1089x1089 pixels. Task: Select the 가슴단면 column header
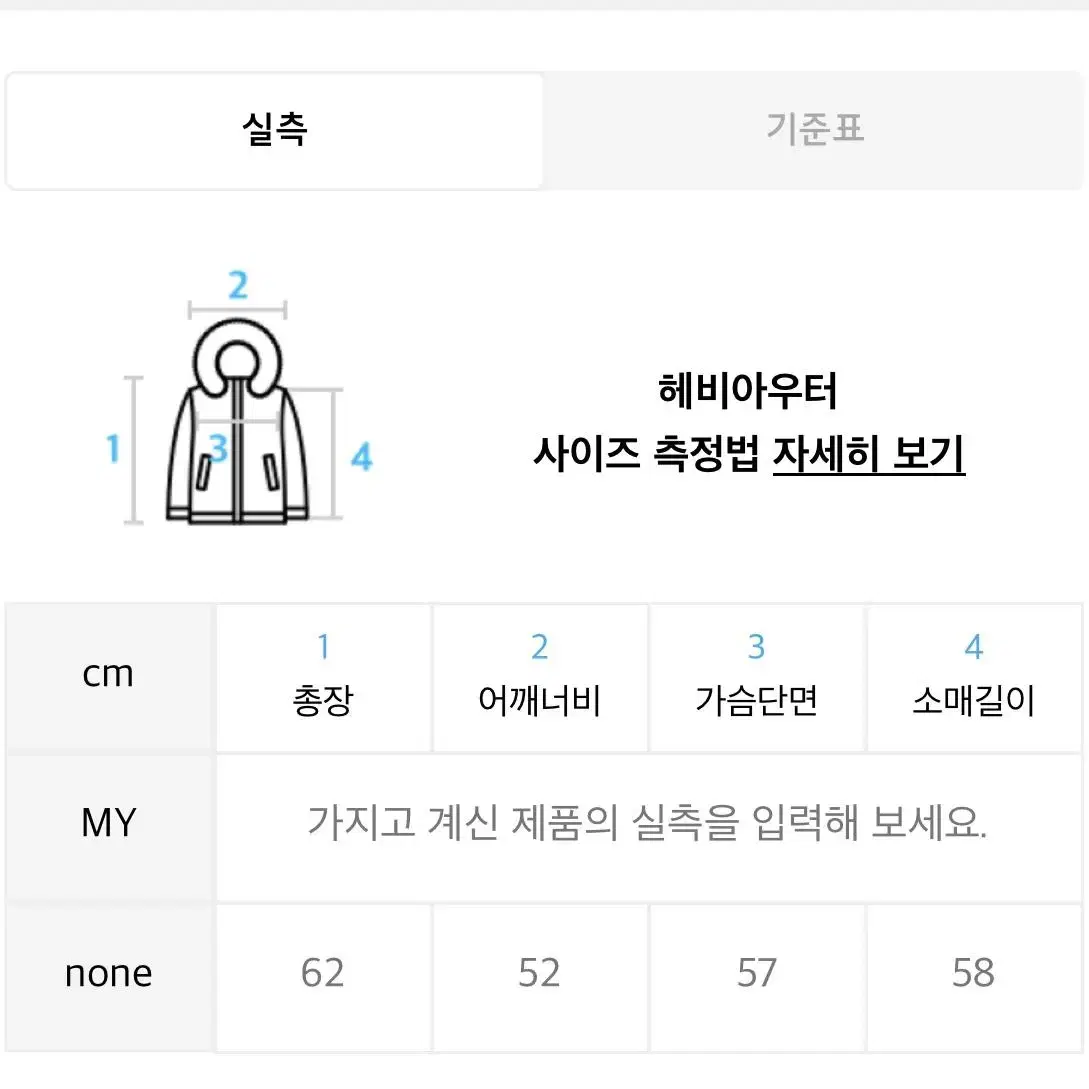756,677
